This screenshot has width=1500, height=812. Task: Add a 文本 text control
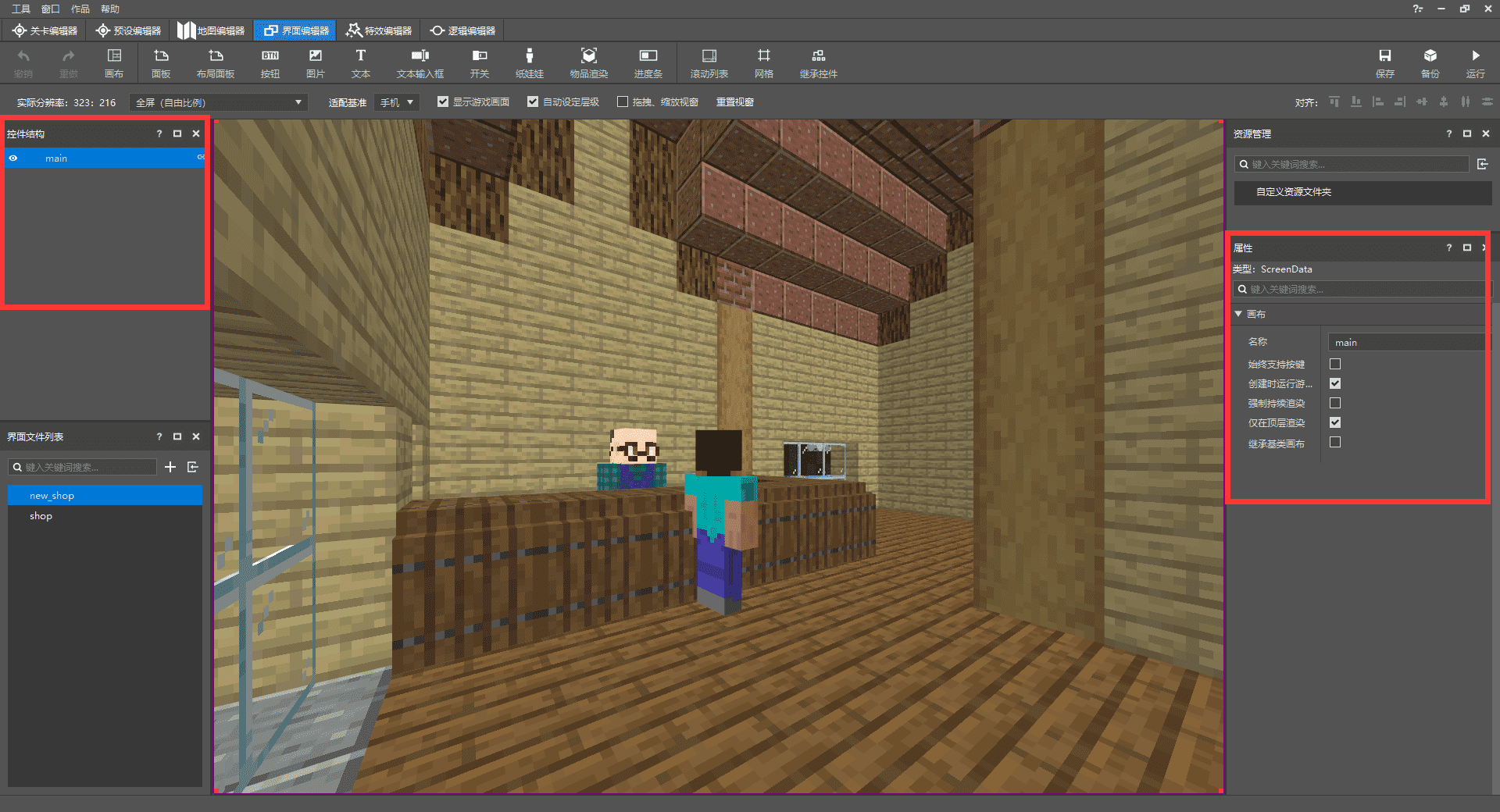361,62
